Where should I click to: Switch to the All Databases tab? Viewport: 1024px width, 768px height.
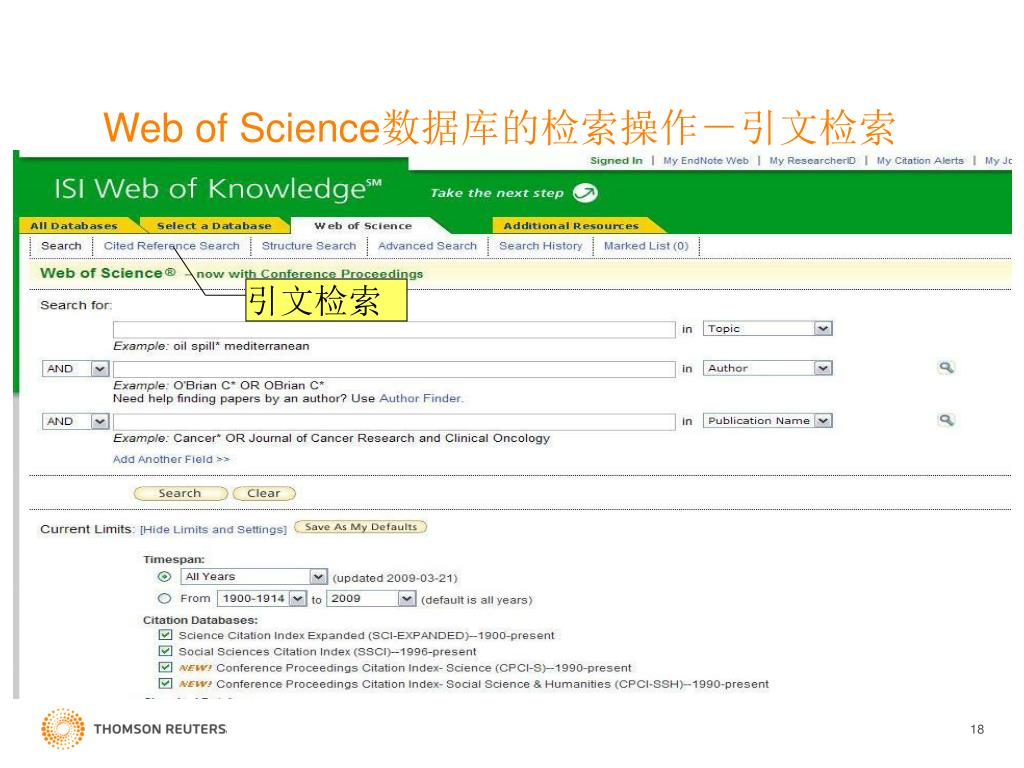(74, 225)
